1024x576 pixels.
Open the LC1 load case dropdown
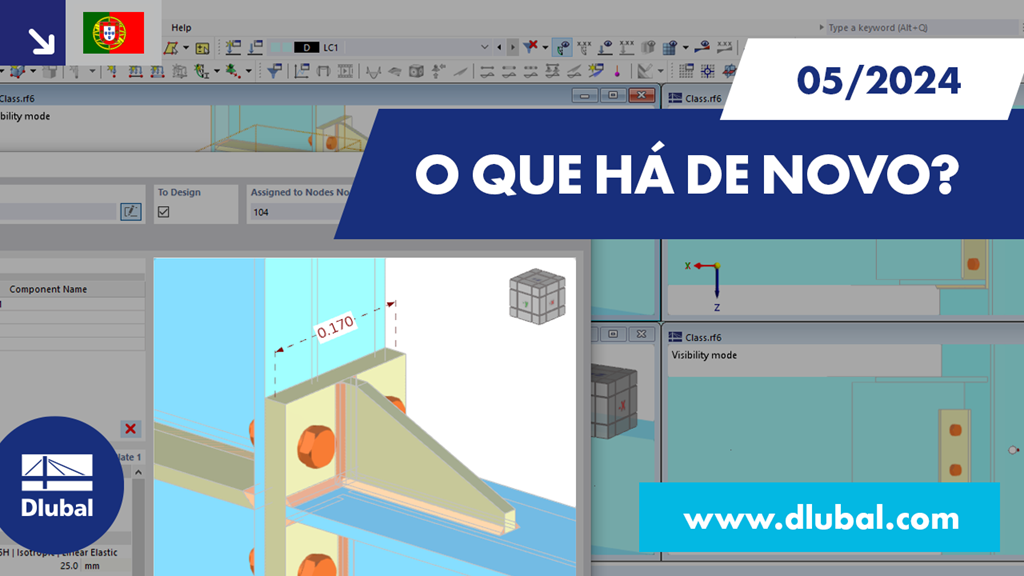[x=485, y=47]
